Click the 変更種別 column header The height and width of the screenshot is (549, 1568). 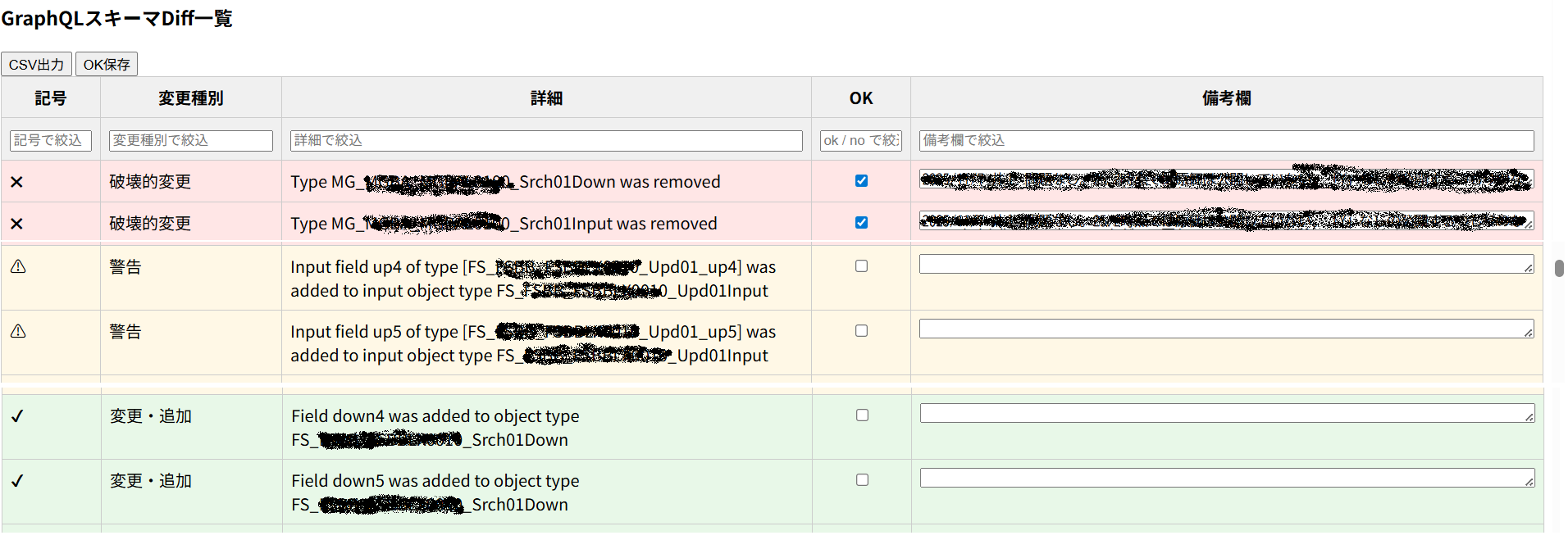[x=191, y=98]
